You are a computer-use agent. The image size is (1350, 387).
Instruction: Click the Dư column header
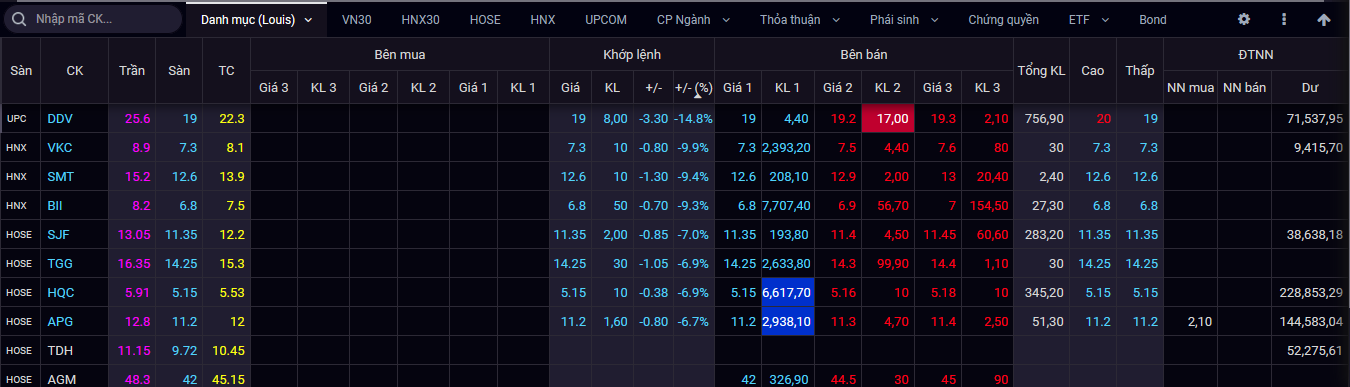1310,87
